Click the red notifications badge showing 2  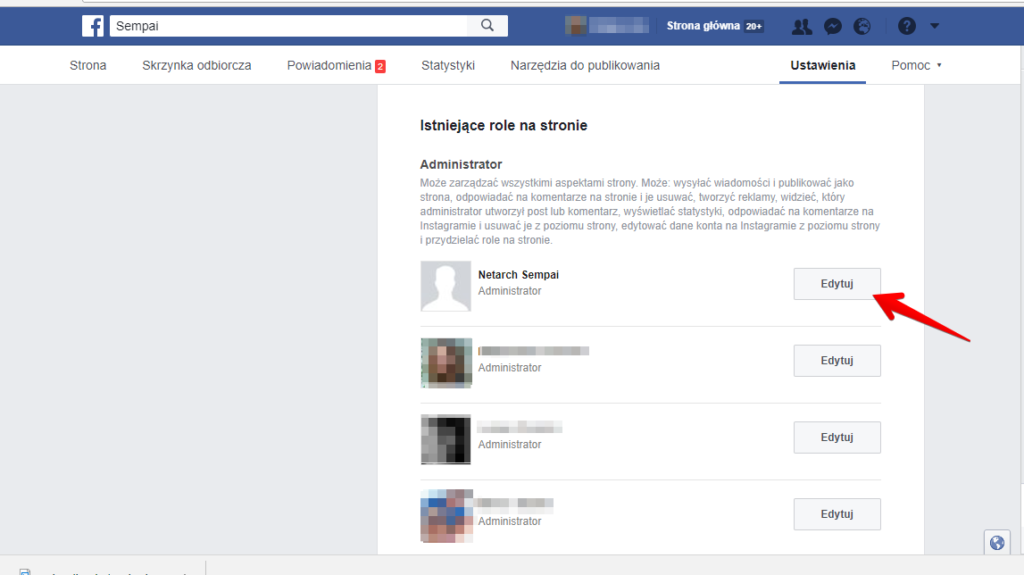pyautogui.click(x=380, y=66)
